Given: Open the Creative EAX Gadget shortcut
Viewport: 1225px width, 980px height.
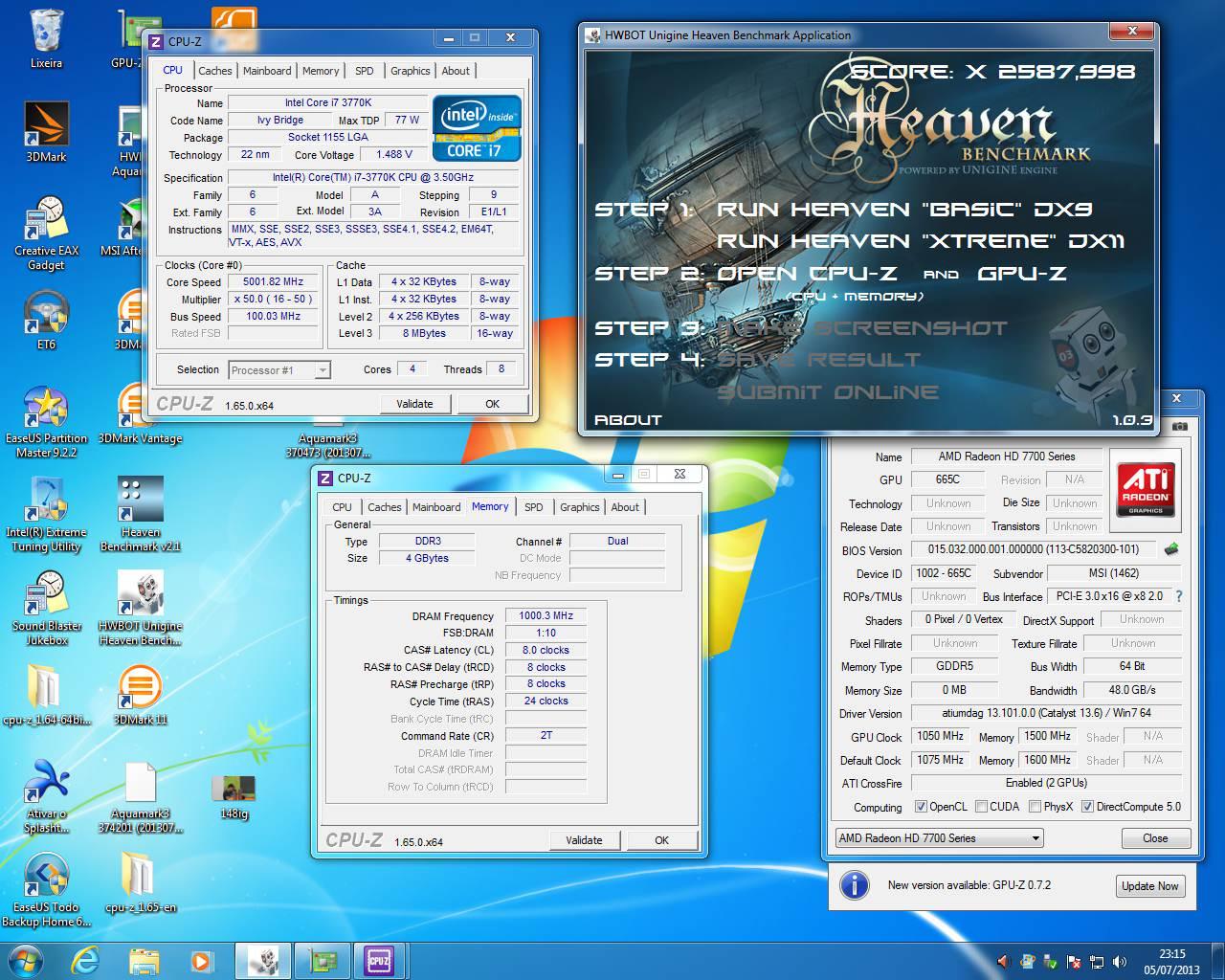Looking at the screenshot, I should pos(46,234).
